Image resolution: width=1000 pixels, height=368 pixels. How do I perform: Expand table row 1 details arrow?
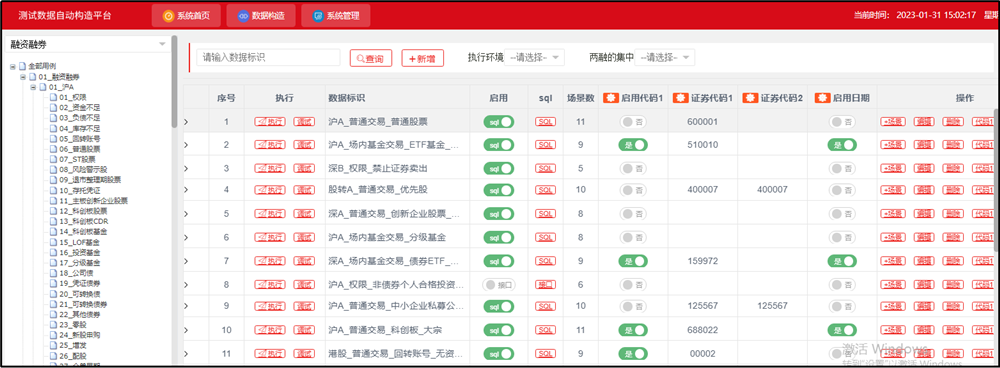coord(186,122)
